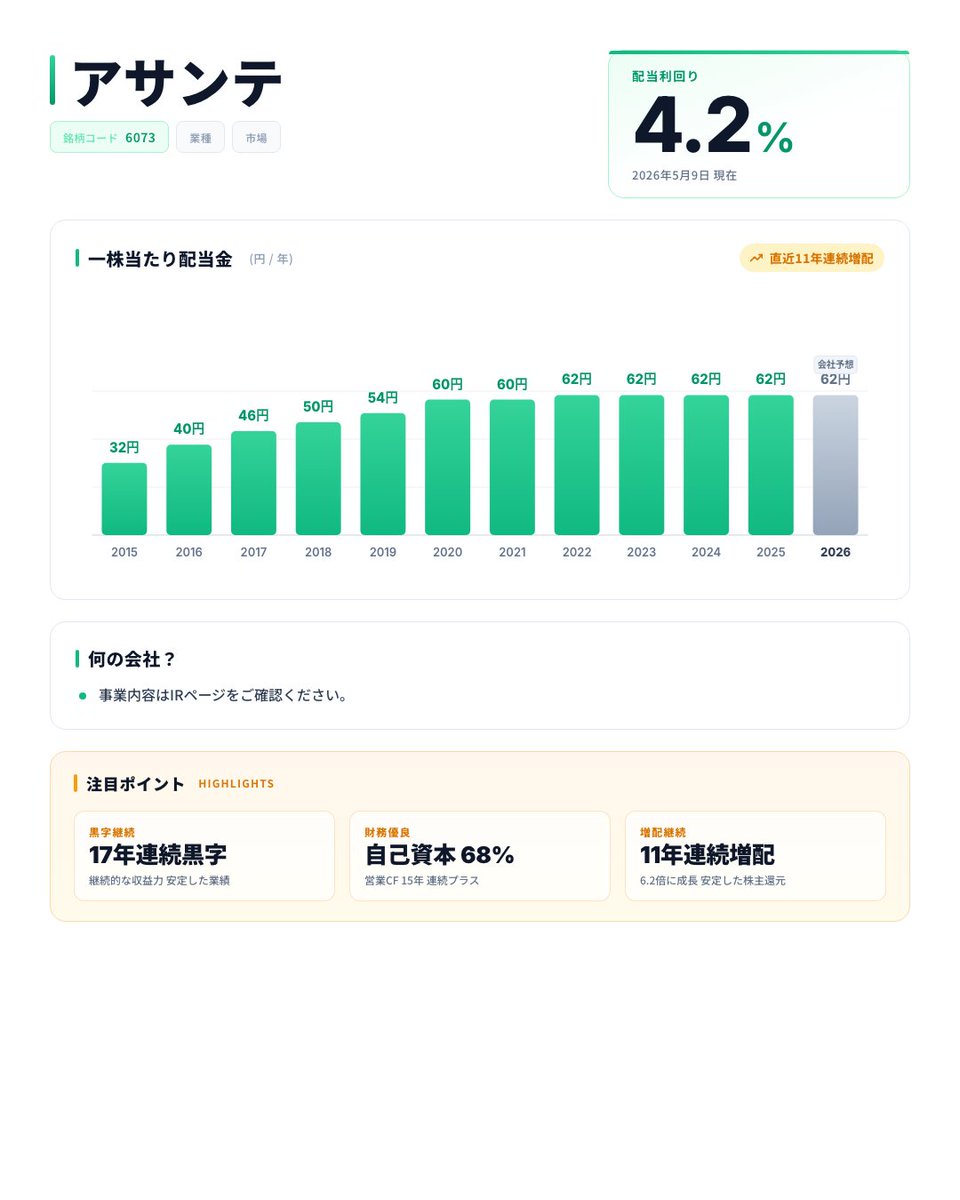Click the 11年連続増配 highlight card
The image size is (960, 1200).
click(x=755, y=856)
